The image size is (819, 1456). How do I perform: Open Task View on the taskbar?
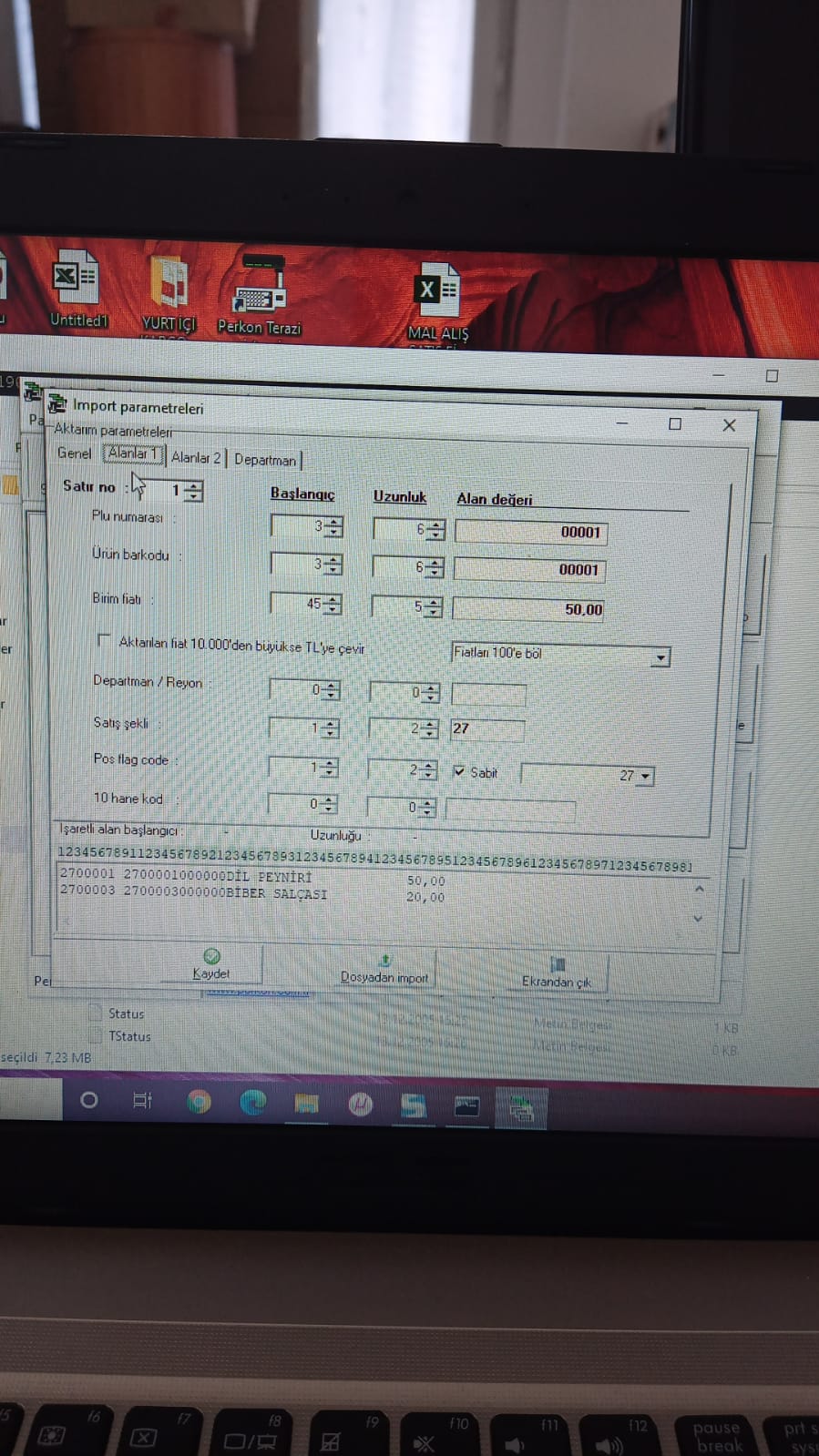coord(142,1100)
